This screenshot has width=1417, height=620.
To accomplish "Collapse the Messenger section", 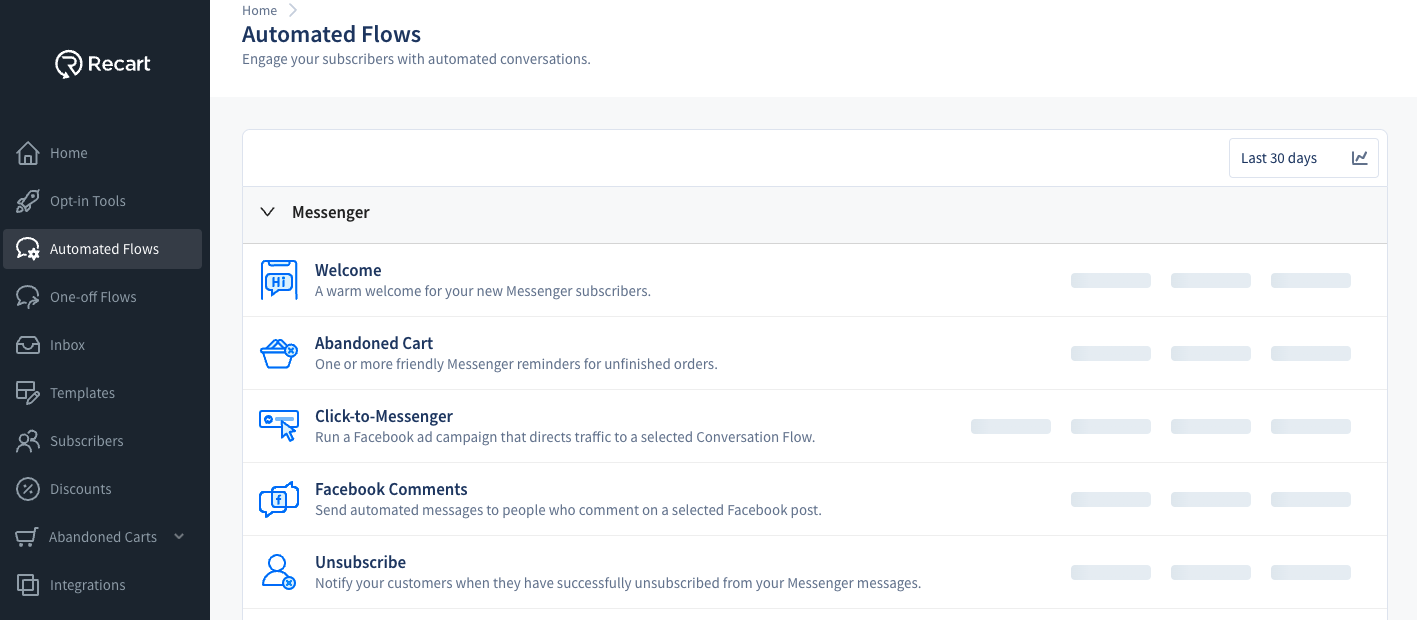I will (x=267, y=212).
